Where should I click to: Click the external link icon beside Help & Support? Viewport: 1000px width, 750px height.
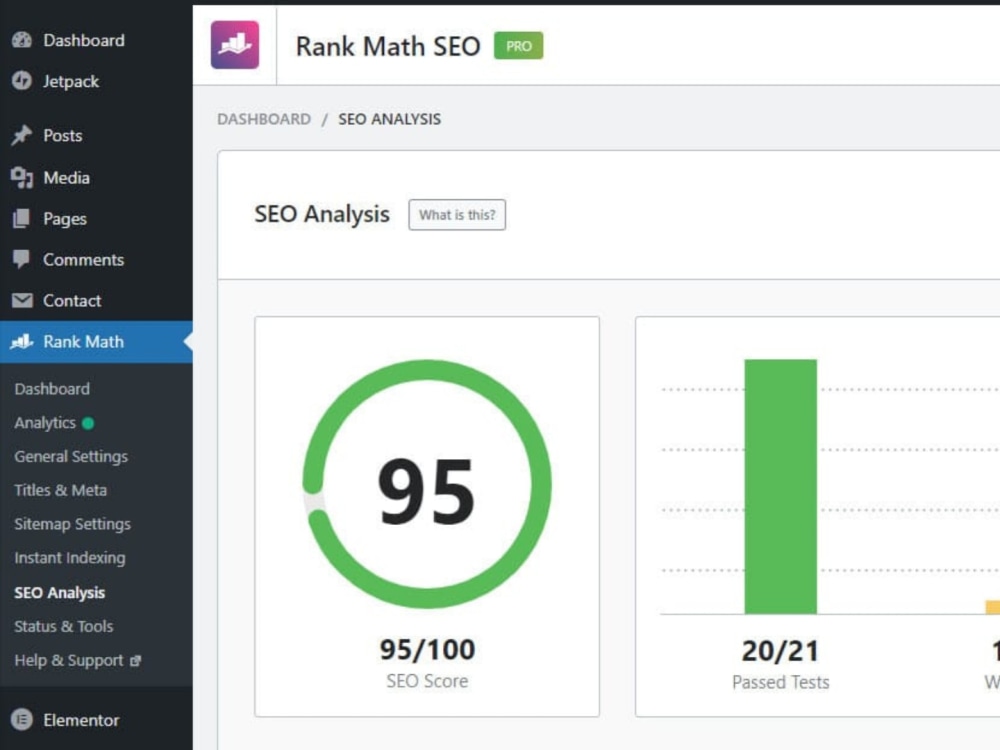135,661
